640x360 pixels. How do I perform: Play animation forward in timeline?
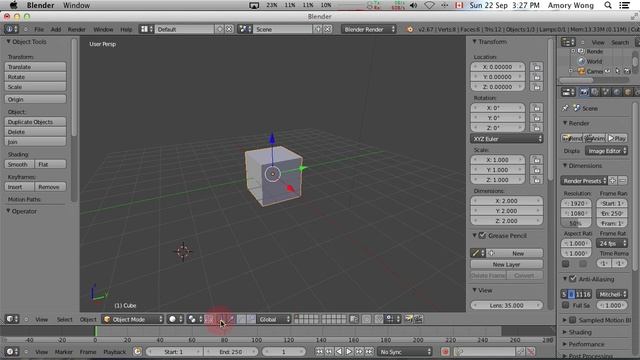click(x=349, y=351)
